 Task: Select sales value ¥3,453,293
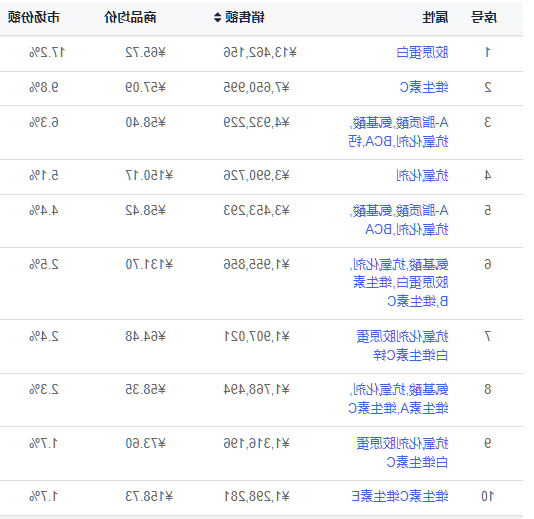(x=256, y=210)
